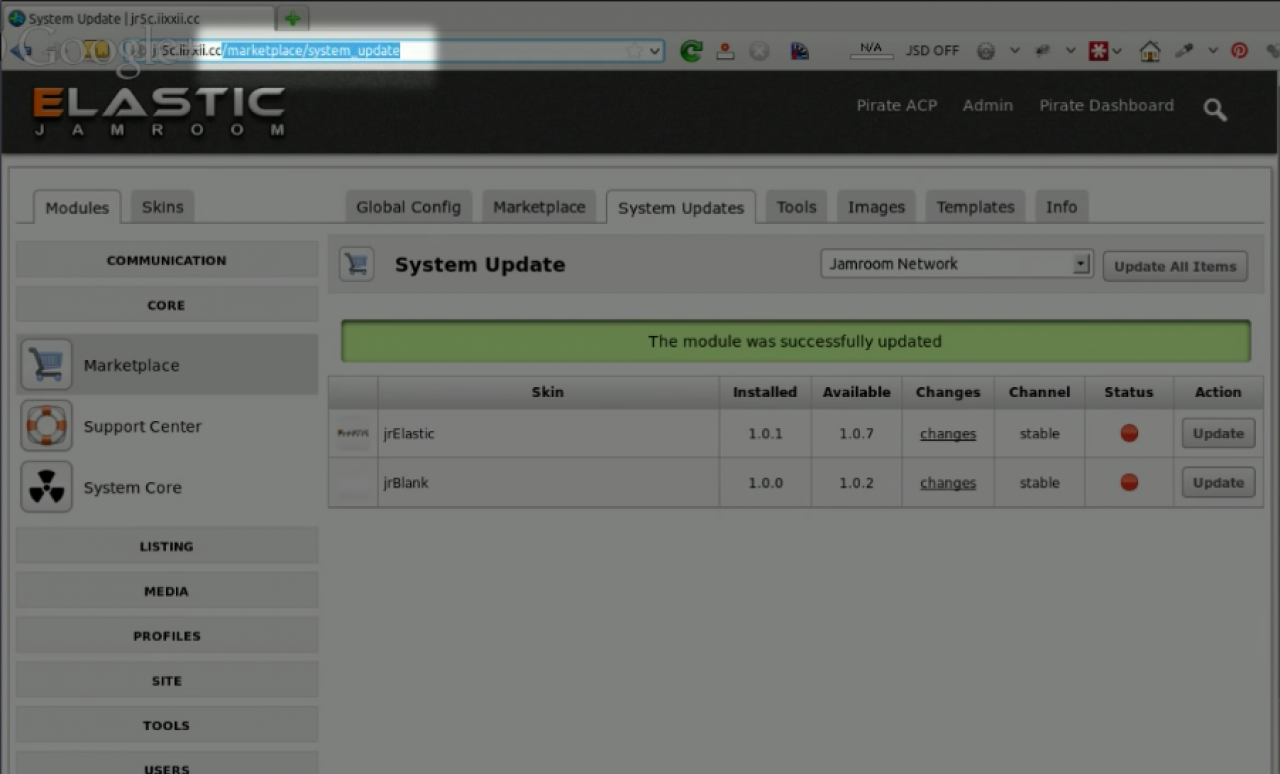
Task: Expand the MEDIA module category
Action: 166,591
